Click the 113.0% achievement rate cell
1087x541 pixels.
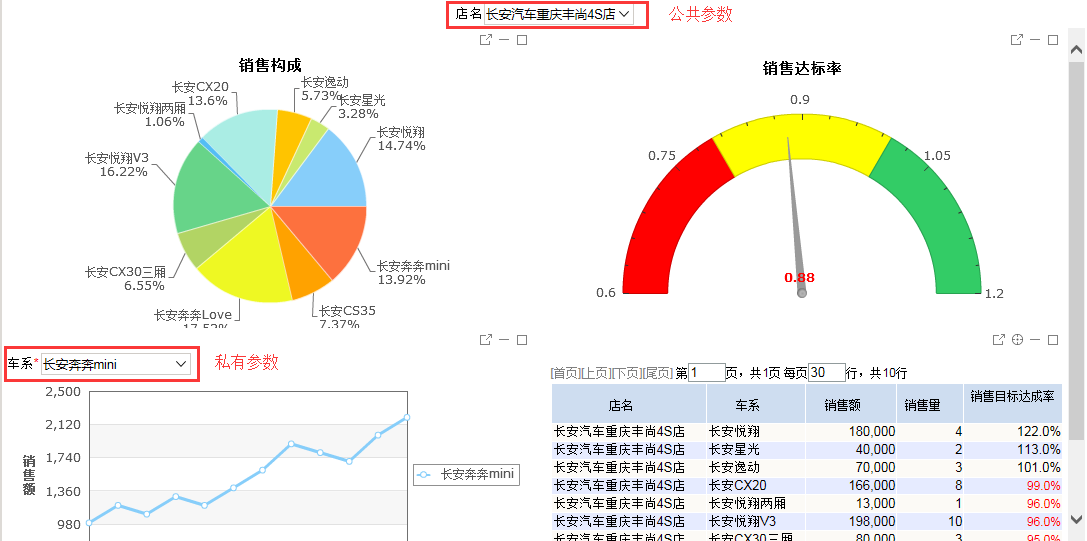(1012, 449)
